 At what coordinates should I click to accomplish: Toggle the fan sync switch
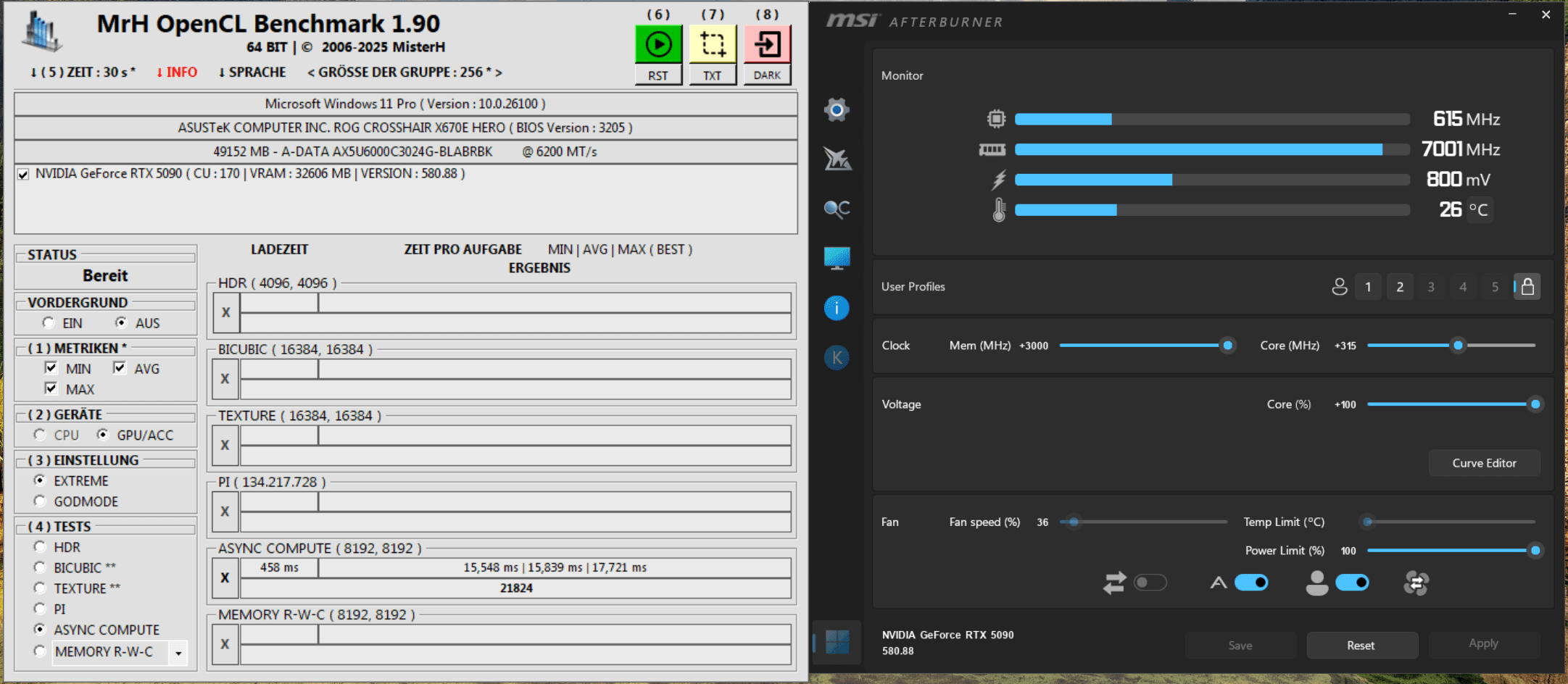[1150, 583]
